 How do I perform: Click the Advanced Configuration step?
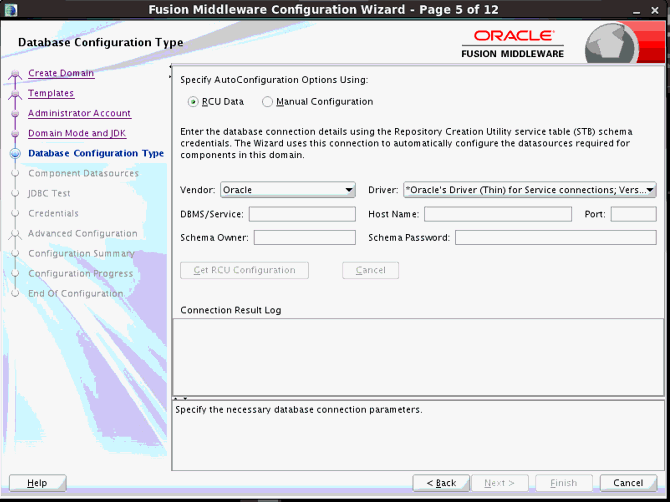(83, 234)
